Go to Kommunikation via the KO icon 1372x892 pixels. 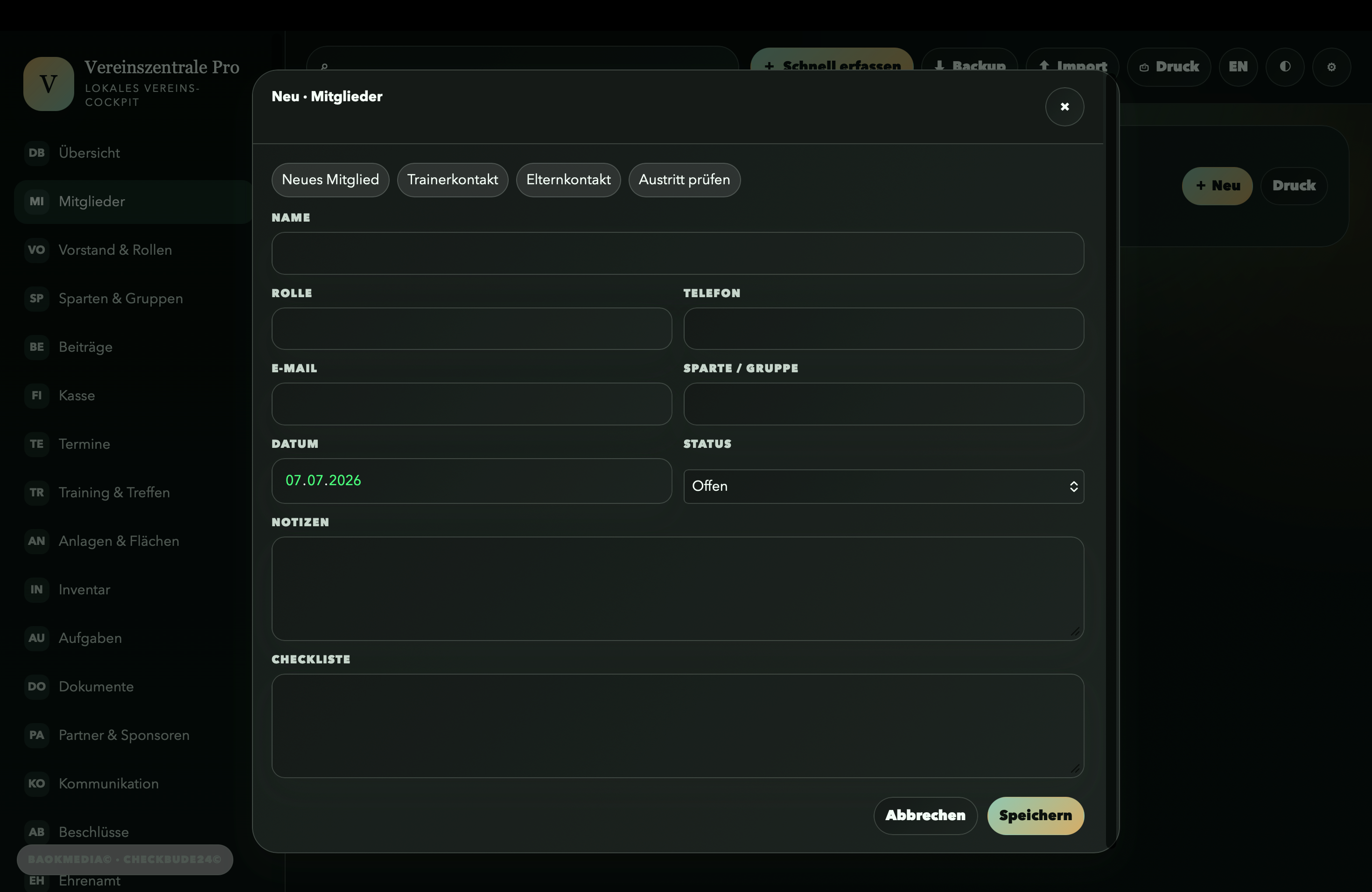[36, 783]
